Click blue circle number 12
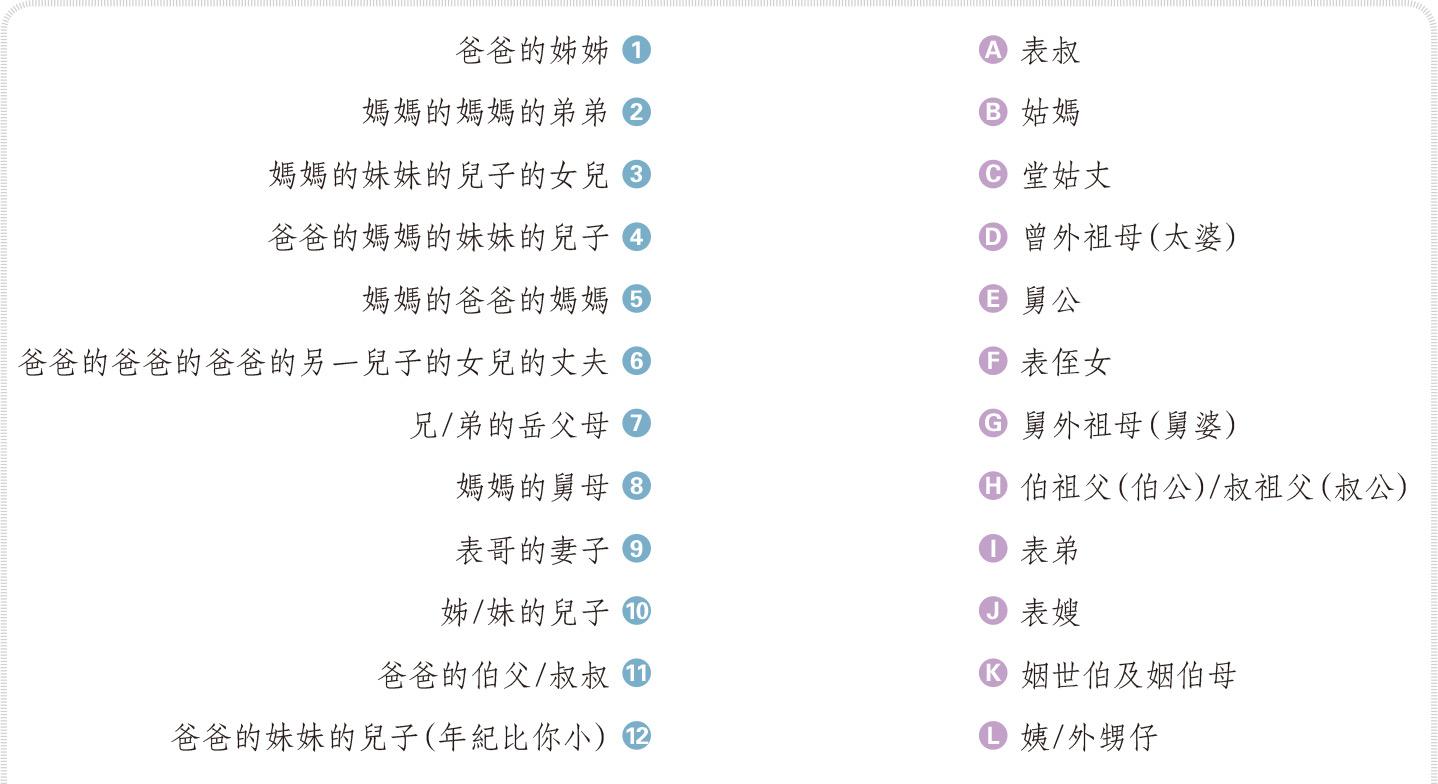 636,737
